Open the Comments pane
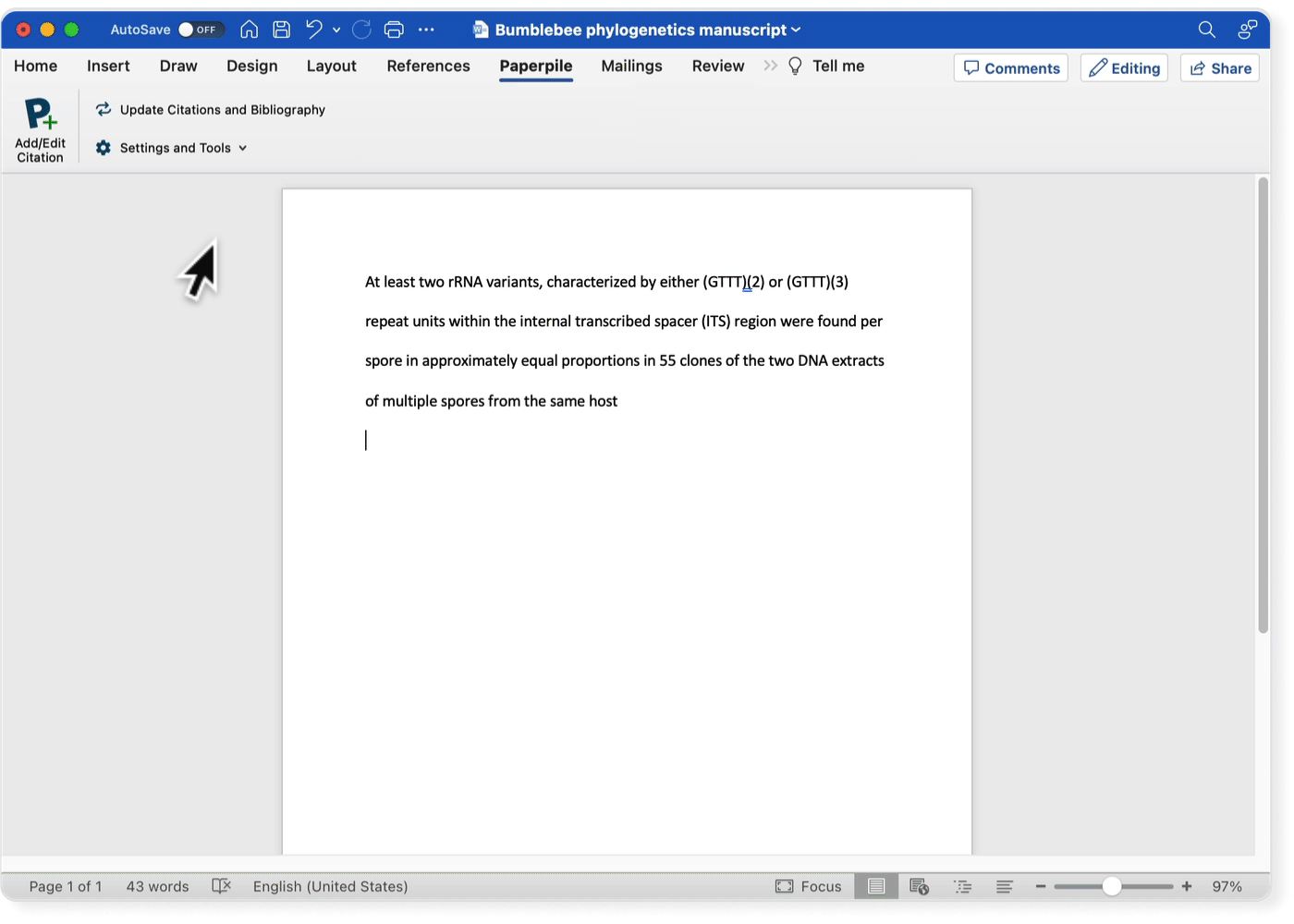Screen dimensions: 1294x924 (x=1010, y=68)
